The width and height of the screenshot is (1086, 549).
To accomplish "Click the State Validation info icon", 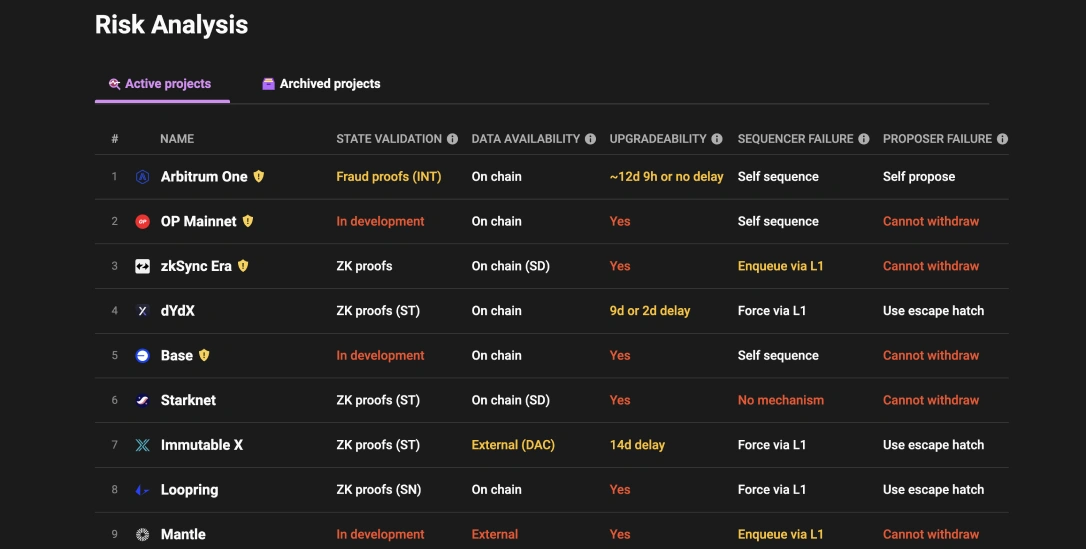I will pos(453,139).
